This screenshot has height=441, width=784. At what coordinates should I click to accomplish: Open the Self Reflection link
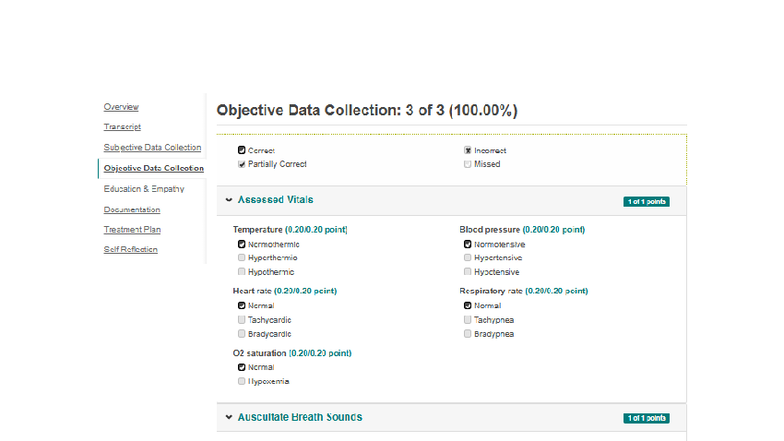[130, 249]
